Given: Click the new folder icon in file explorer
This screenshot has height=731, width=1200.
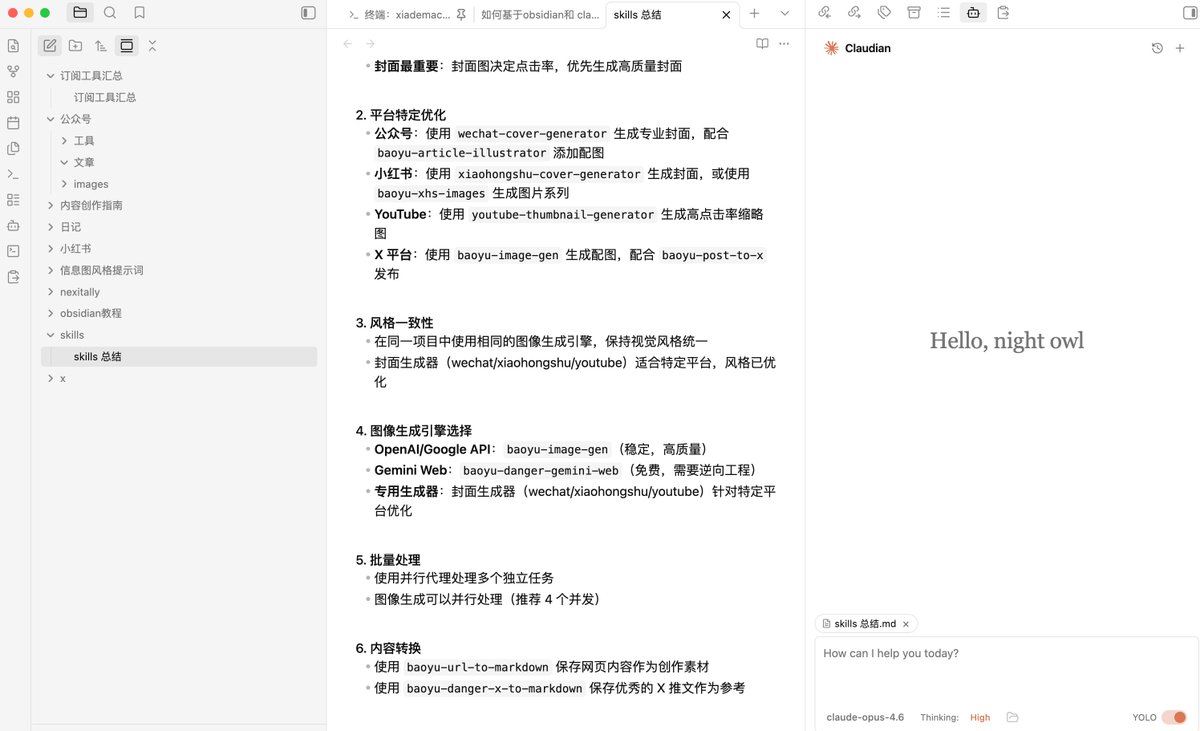Looking at the screenshot, I should click(75, 45).
